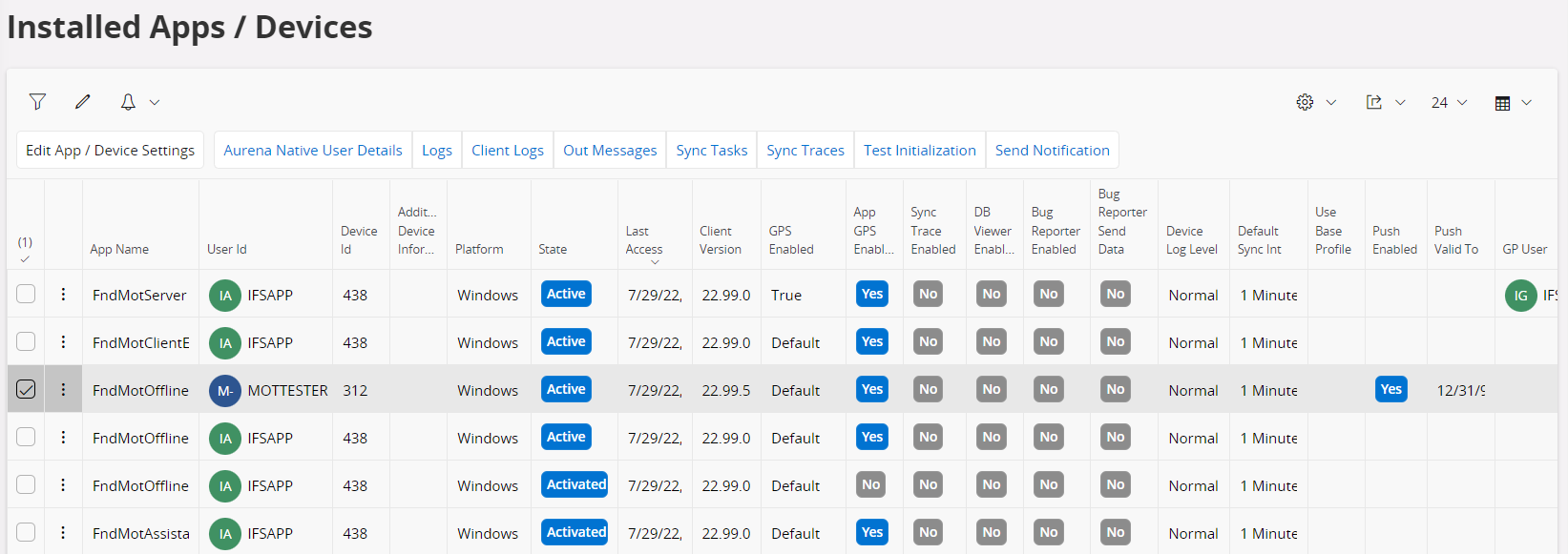Open the settings gear icon
The height and width of the screenshot is (554, 1568).
1305,102
